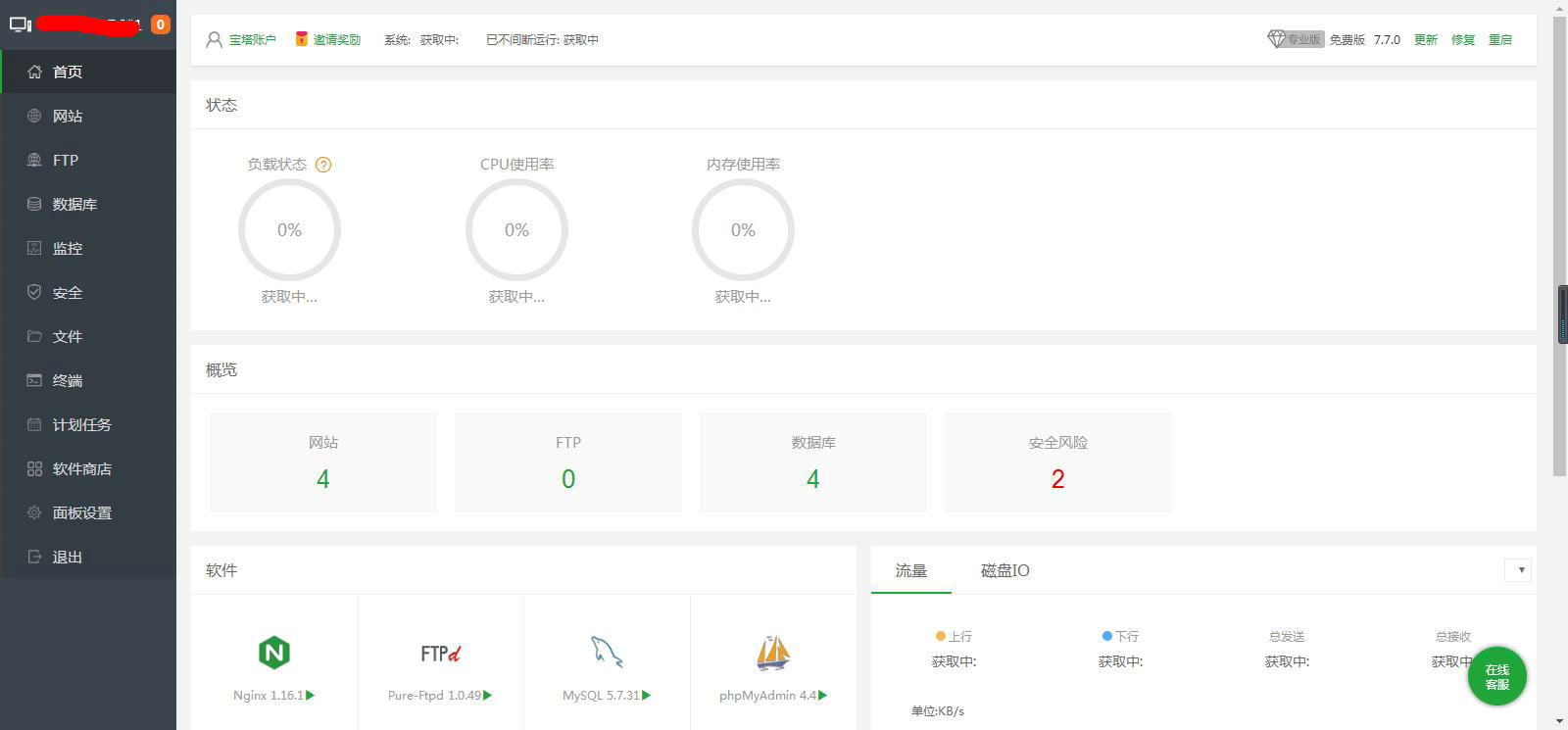
Task: Open the 安全风险 overview card
Action: pos(1057,462)
